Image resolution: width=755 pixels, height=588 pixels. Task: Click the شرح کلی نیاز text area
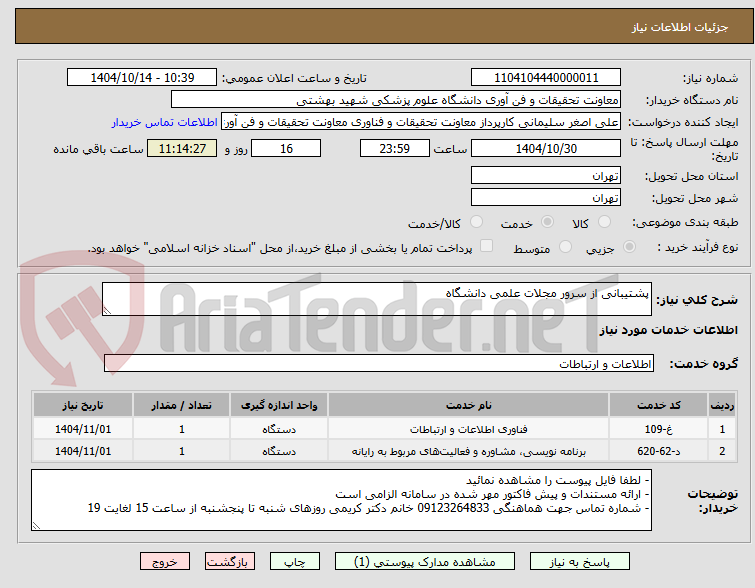click(x=377, y=299)
